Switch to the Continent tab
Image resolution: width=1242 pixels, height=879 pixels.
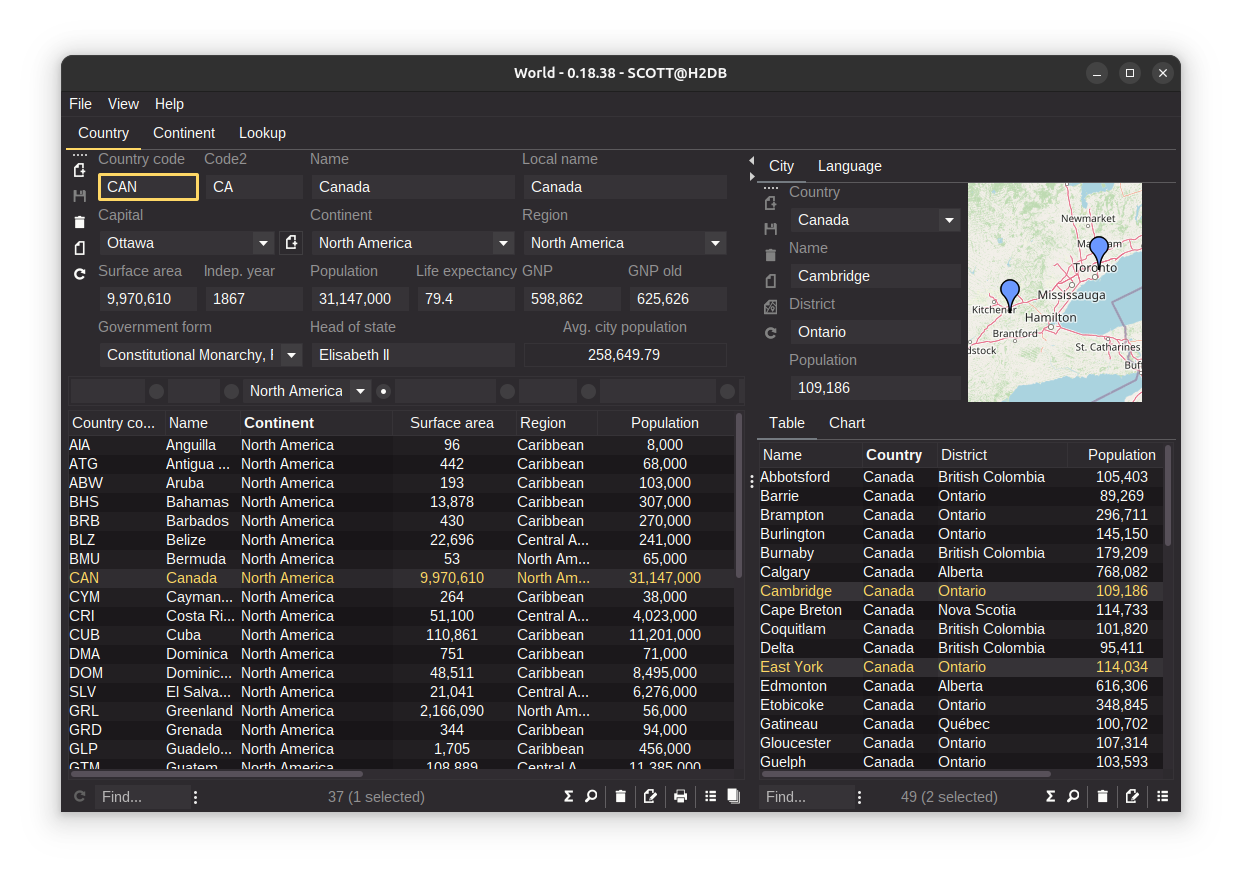[x=184, y=133]
